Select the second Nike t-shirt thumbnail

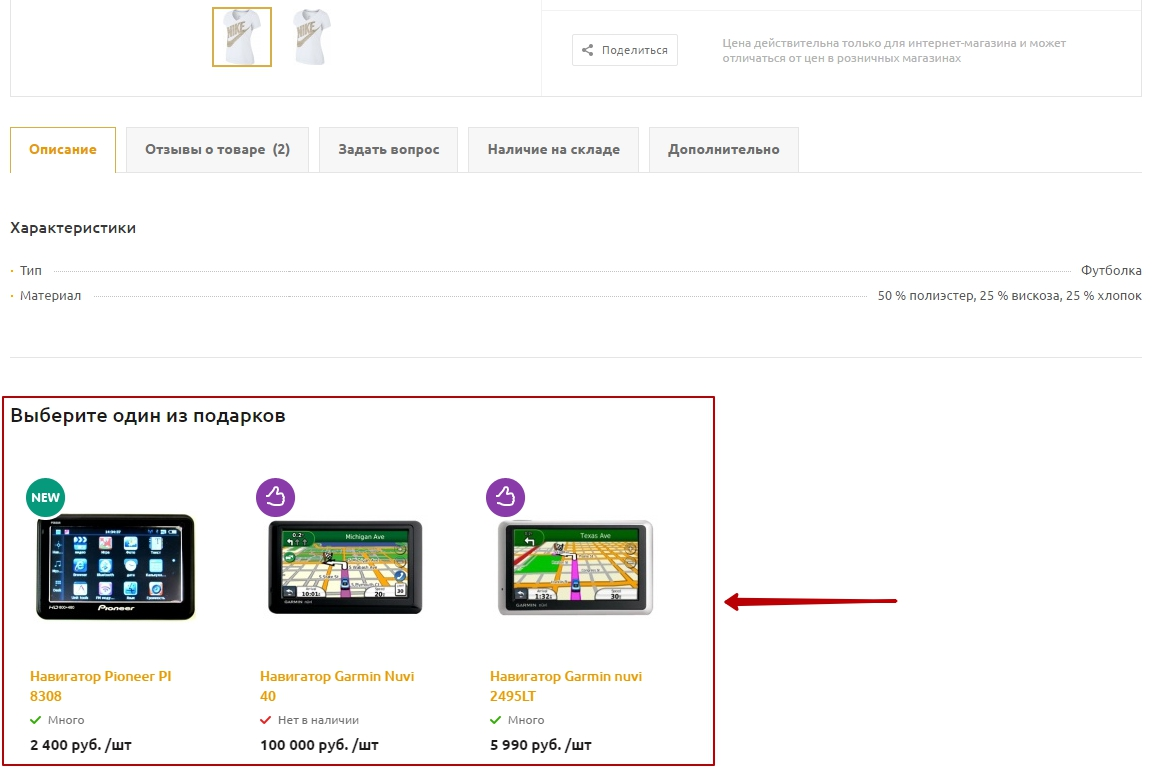coord(311,37)
